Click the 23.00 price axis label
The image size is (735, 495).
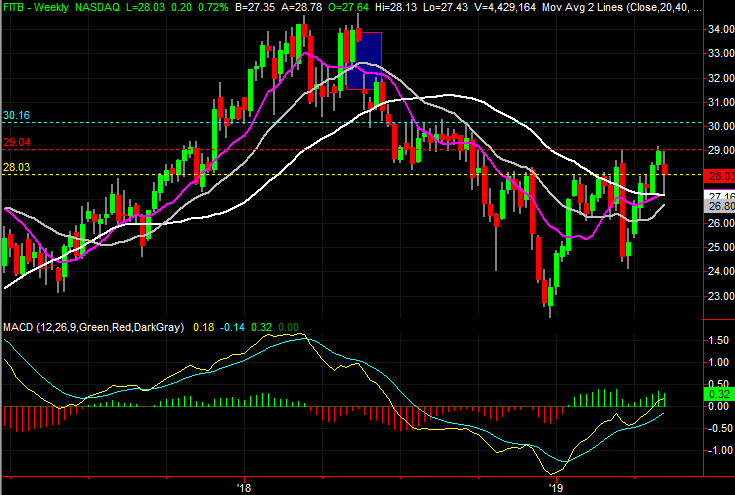click(x=721, y=296)
